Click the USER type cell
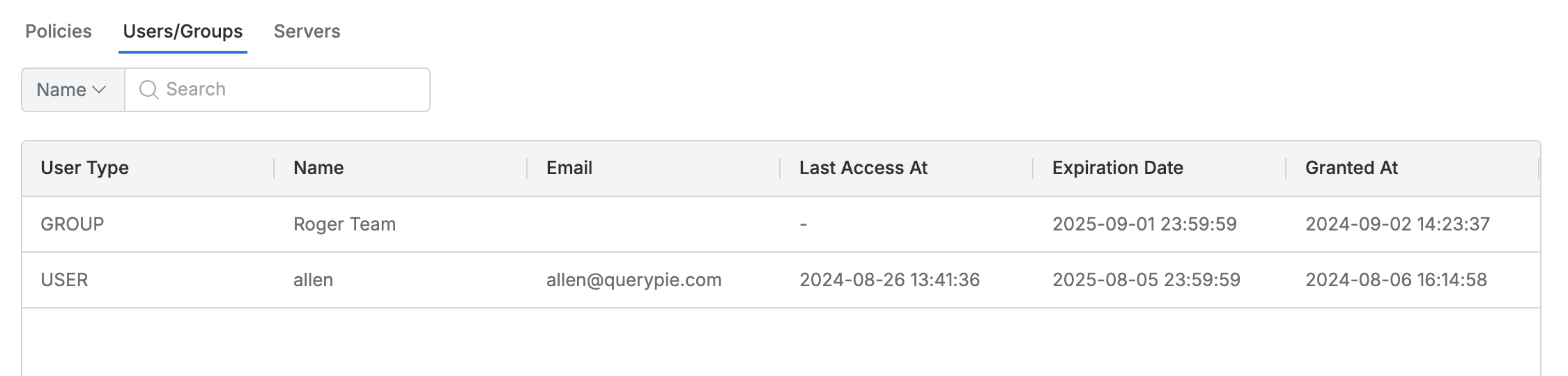This screenshot has height=376, width=1568. tap(65, 280)
